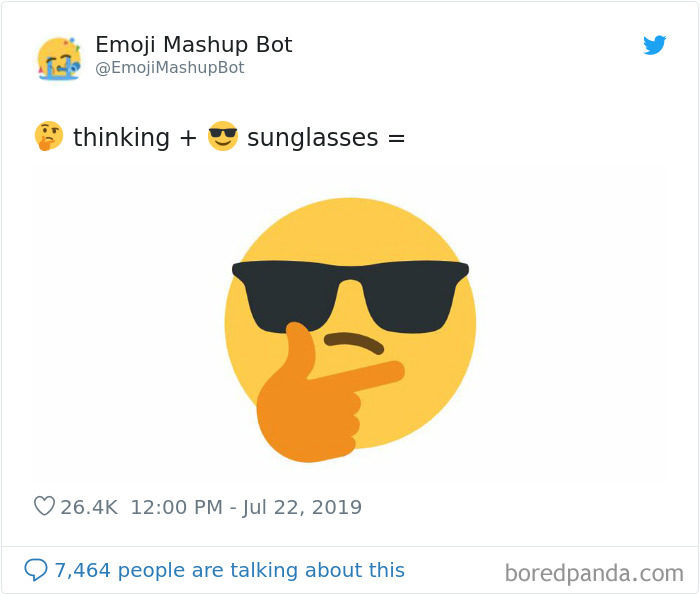The width and height of the screenshot is (700, 595).
Task: Click the boredpanda.com watermark
Action: coord(594,573)
